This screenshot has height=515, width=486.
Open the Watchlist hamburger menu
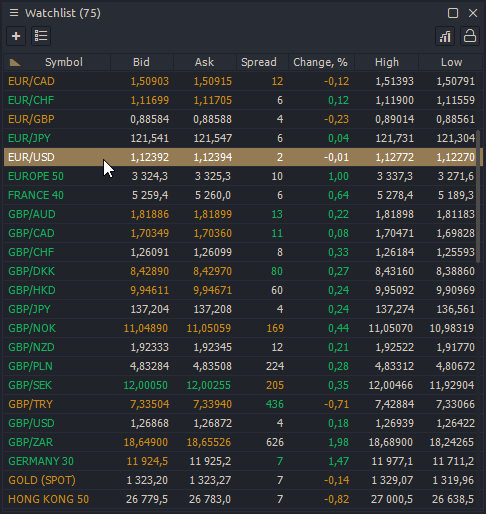[14, 13]
